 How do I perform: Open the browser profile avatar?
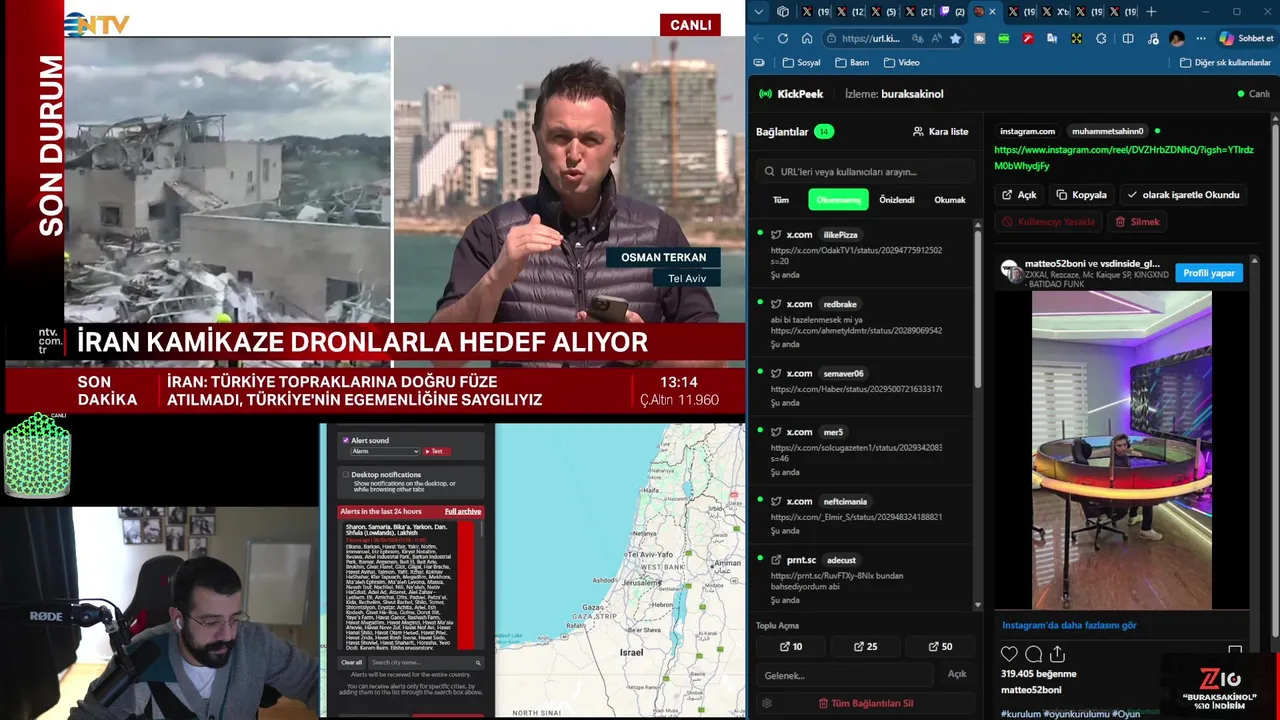tap(1177, 38)
